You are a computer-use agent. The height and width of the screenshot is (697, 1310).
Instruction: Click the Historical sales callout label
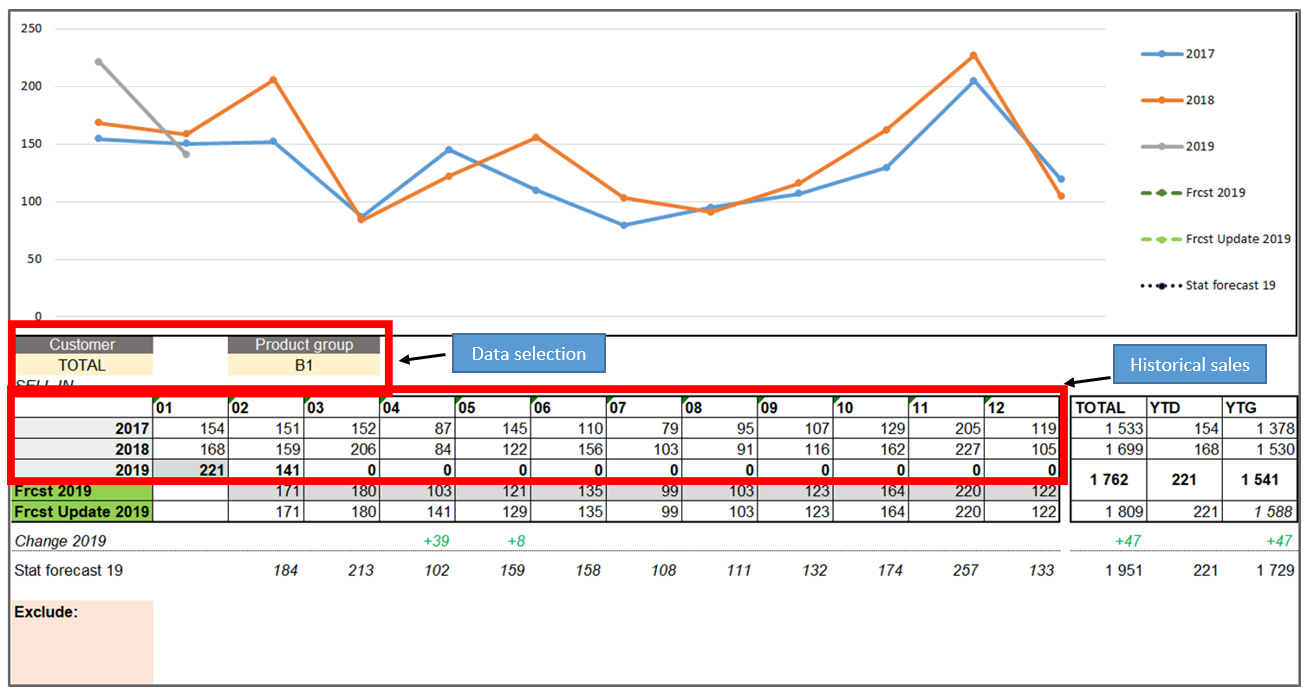tap(1189, 365)
